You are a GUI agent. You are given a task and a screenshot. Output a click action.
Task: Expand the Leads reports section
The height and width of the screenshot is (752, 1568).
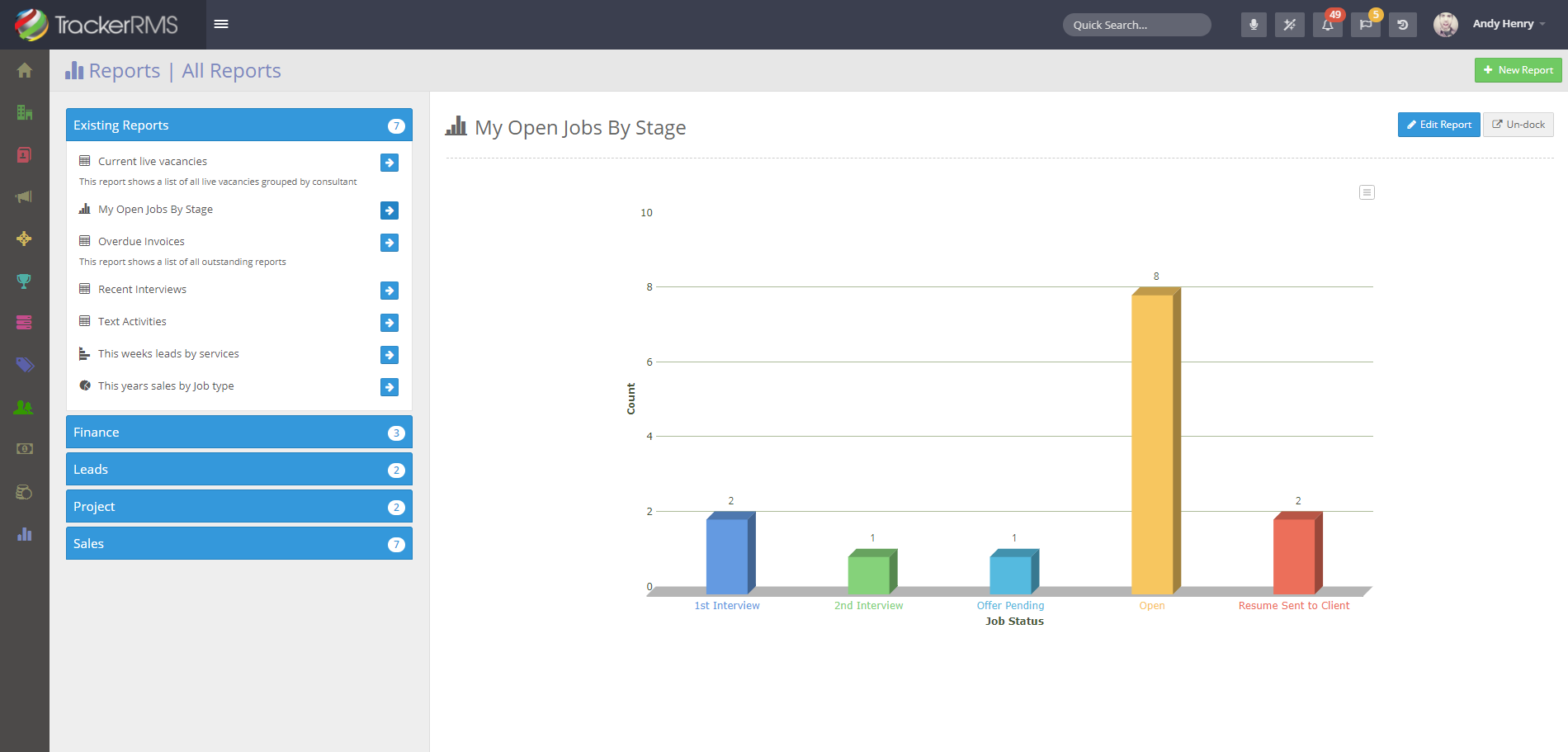tap(239, 470)
